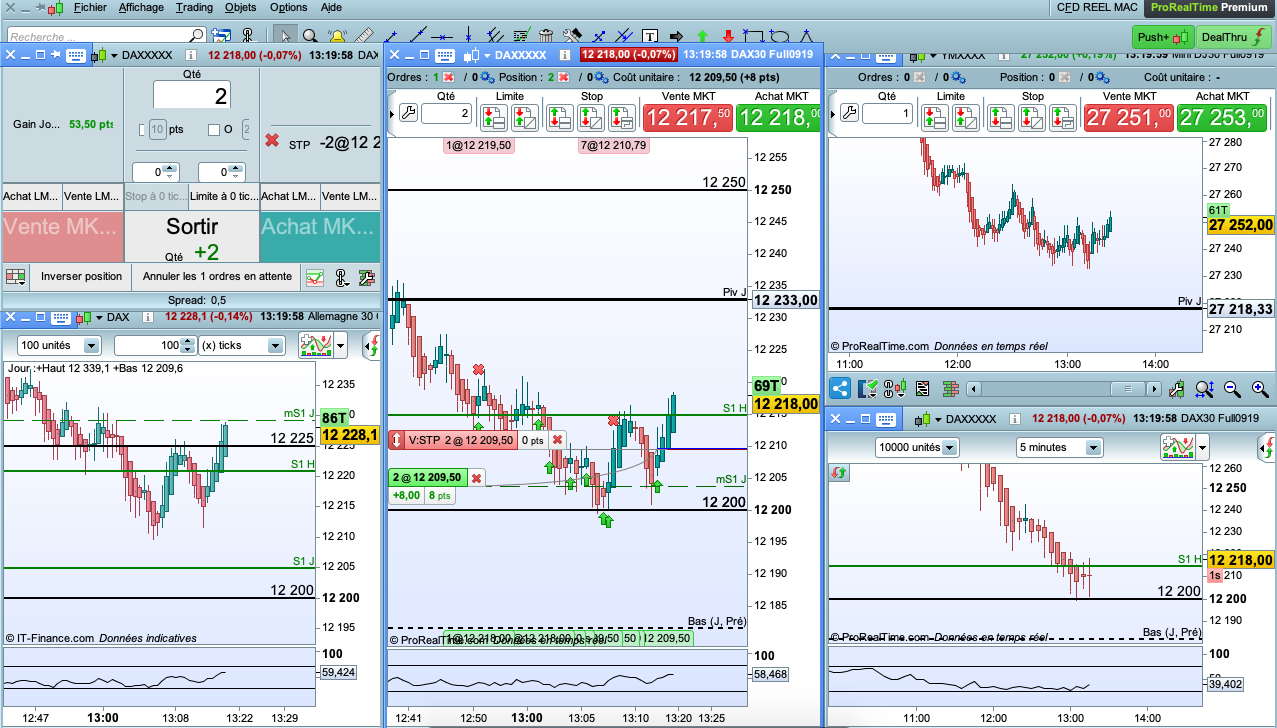Click Vente MKT 12 217,50 in center chart
The height and width of the screenshot is (728, 1277).
(687, 117)
